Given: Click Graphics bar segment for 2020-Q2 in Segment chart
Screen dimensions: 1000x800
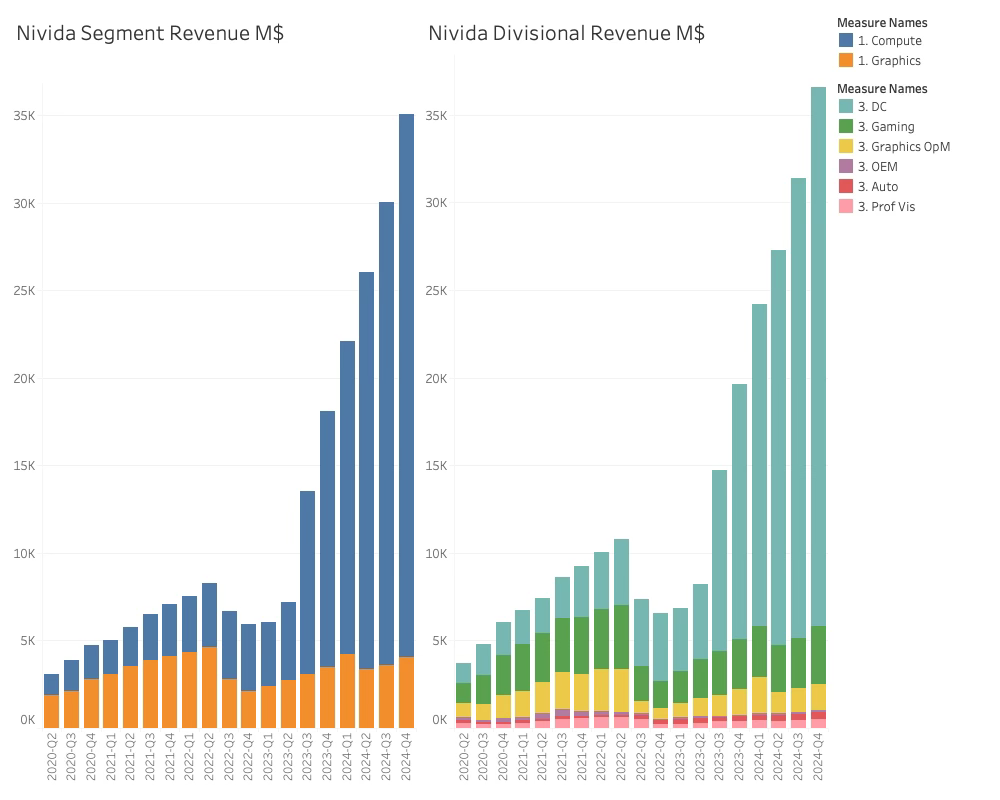Looking at the screenshot, I should coord(52,711).
